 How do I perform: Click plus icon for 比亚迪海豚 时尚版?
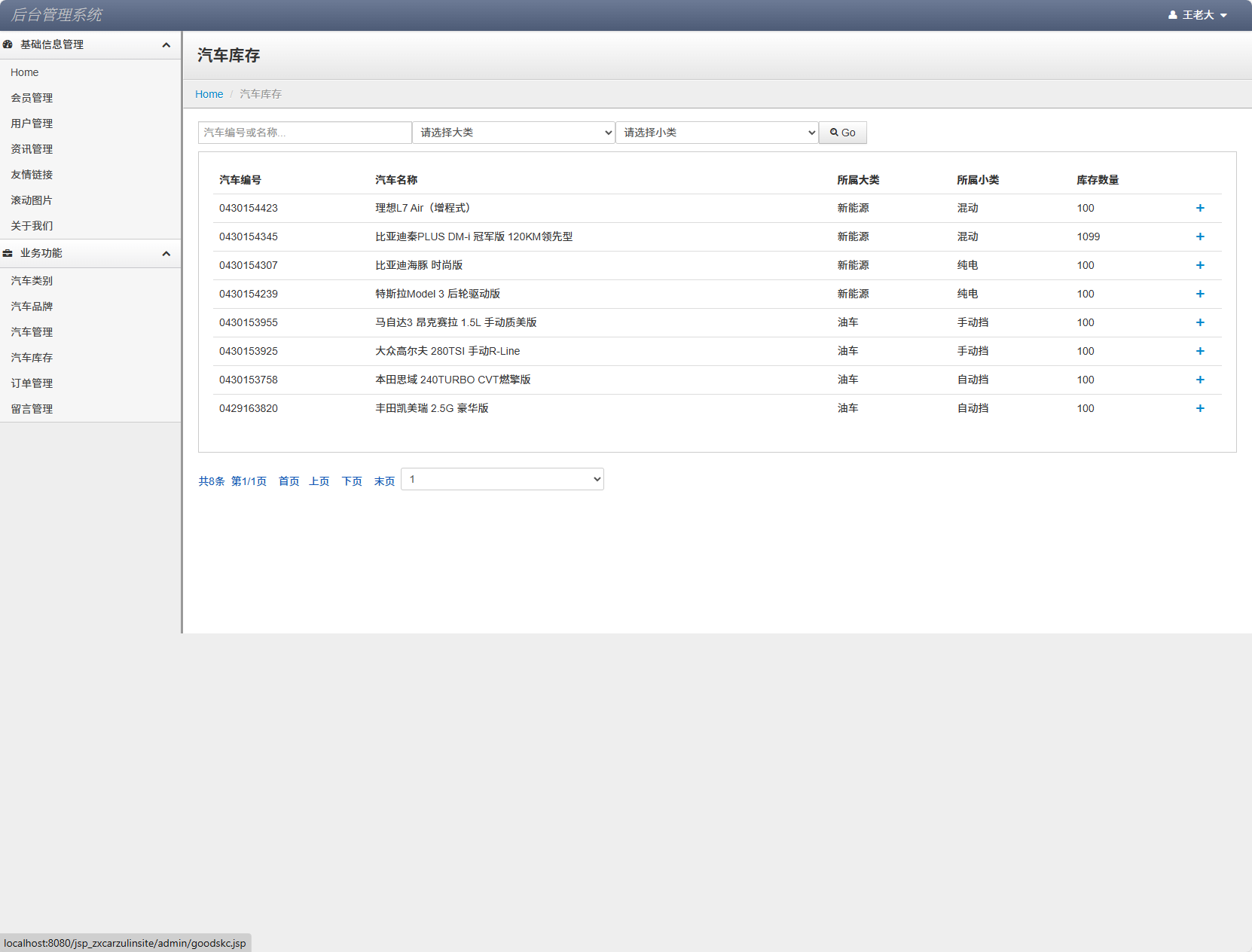pyautogui.click(x=1200, y=265)
